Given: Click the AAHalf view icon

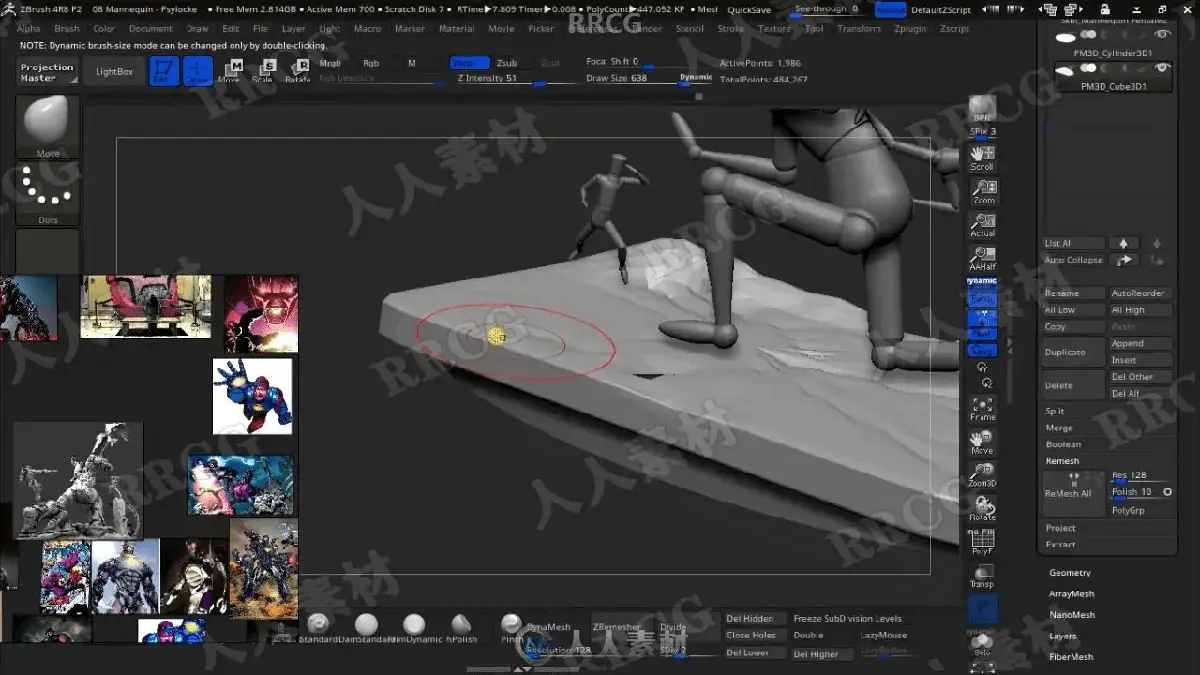Looking at the screenshot, I should [x=982, y=259].
